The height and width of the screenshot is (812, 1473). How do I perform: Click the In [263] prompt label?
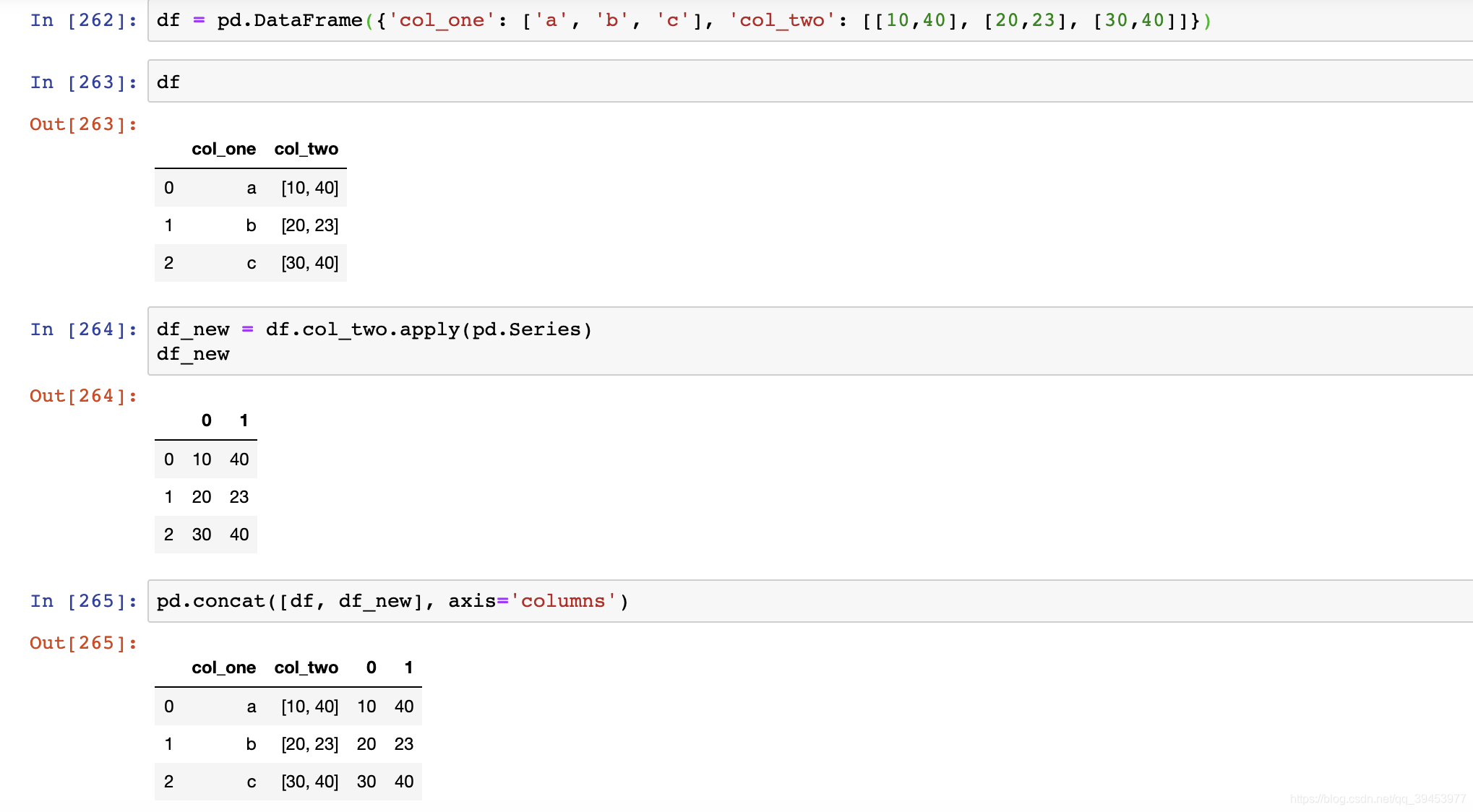coord(83,82)
